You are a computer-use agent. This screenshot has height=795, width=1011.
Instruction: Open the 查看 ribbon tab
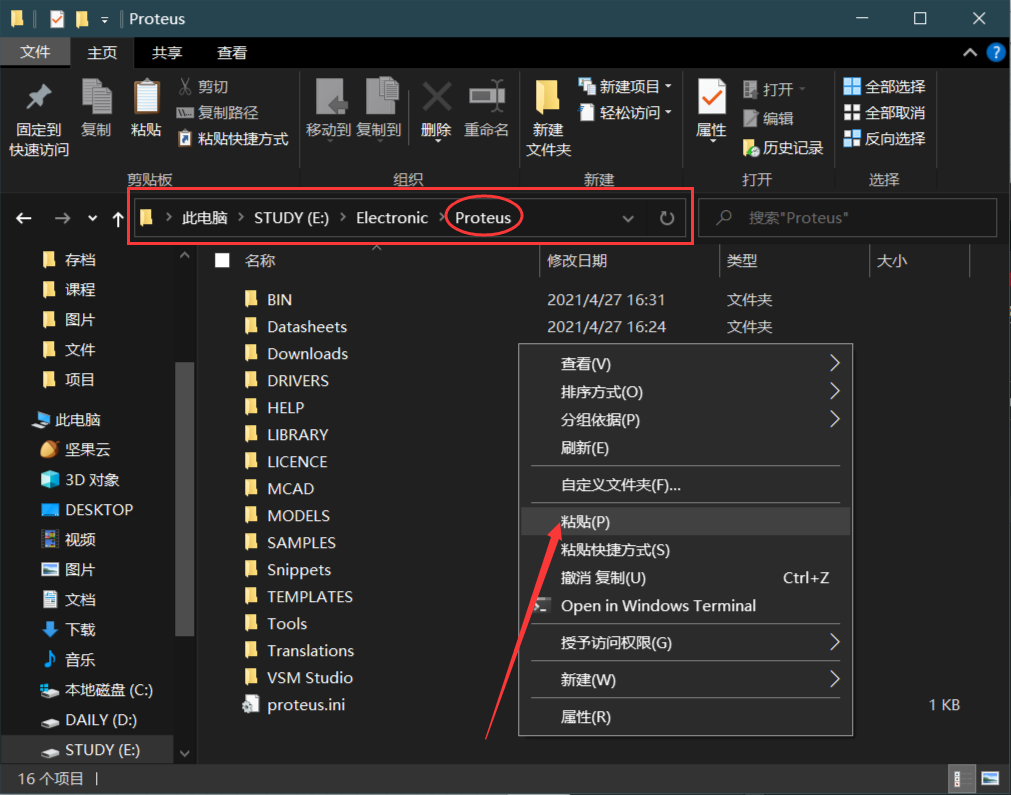tap(232, 53)
